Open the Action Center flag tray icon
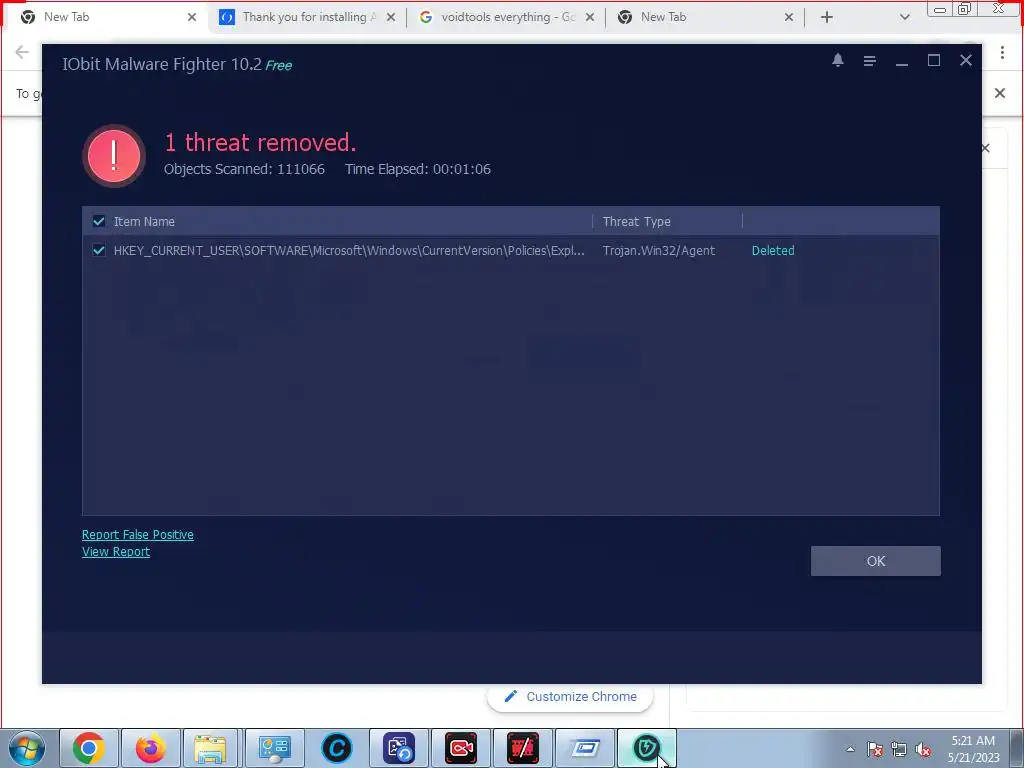Image resolution: width=1024 pixels, height=768 pixels. (x=875, y=749)
